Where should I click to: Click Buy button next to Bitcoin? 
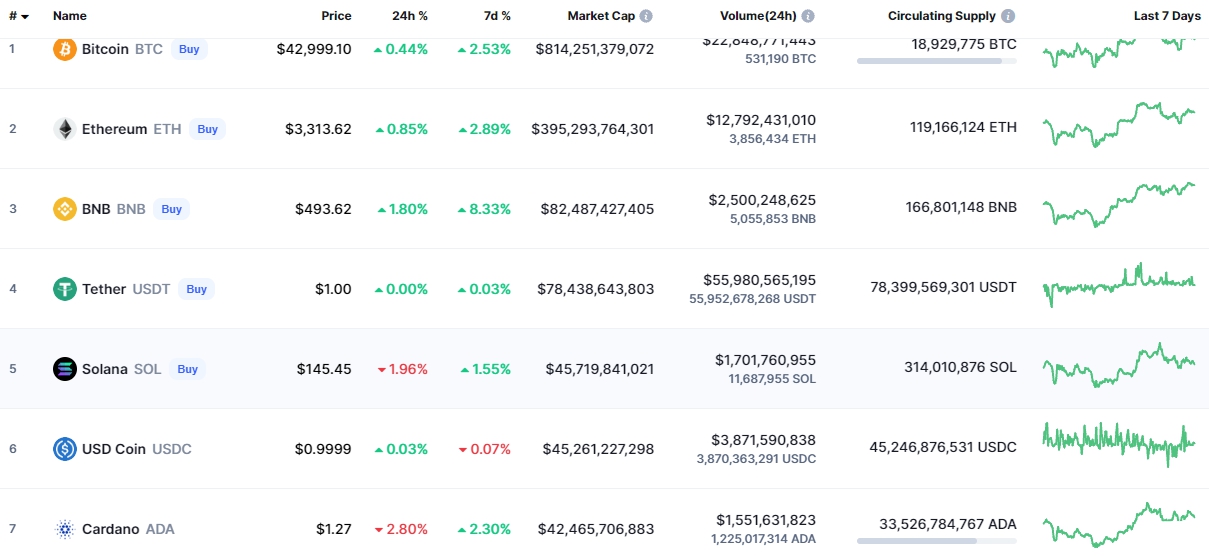click(189, 49)
